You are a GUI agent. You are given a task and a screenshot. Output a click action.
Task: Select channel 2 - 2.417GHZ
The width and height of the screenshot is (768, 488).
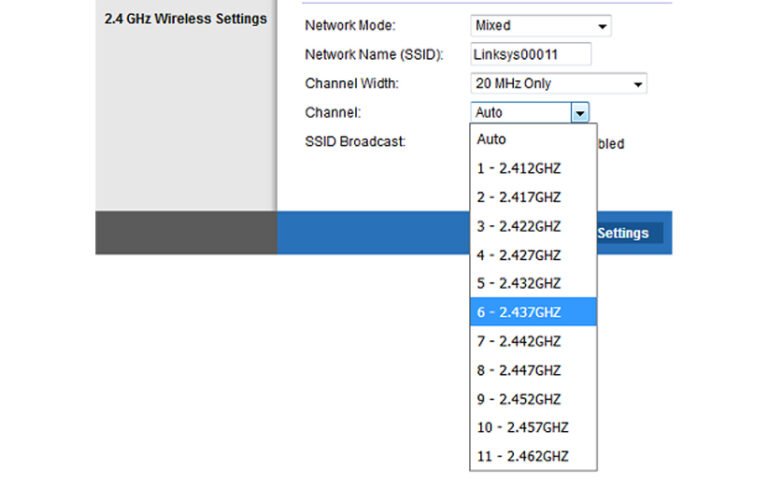533,197
